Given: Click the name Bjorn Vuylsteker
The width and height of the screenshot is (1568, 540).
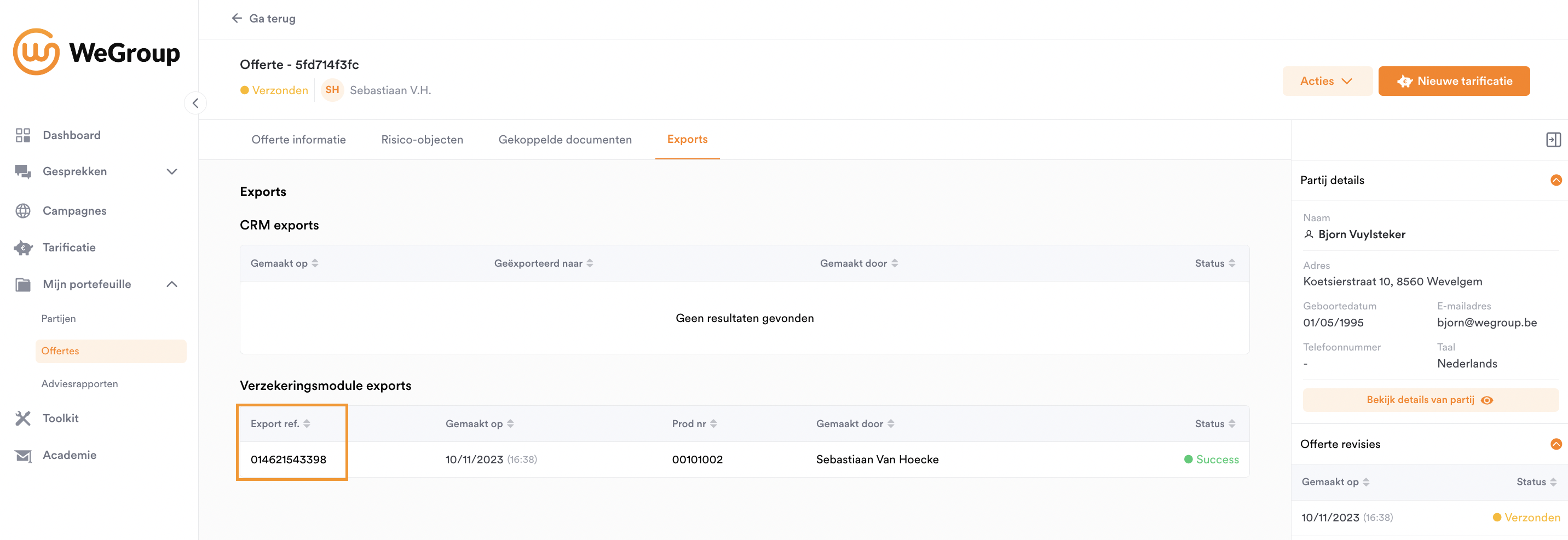Looking at the screenshot, I should (1361, 234).
